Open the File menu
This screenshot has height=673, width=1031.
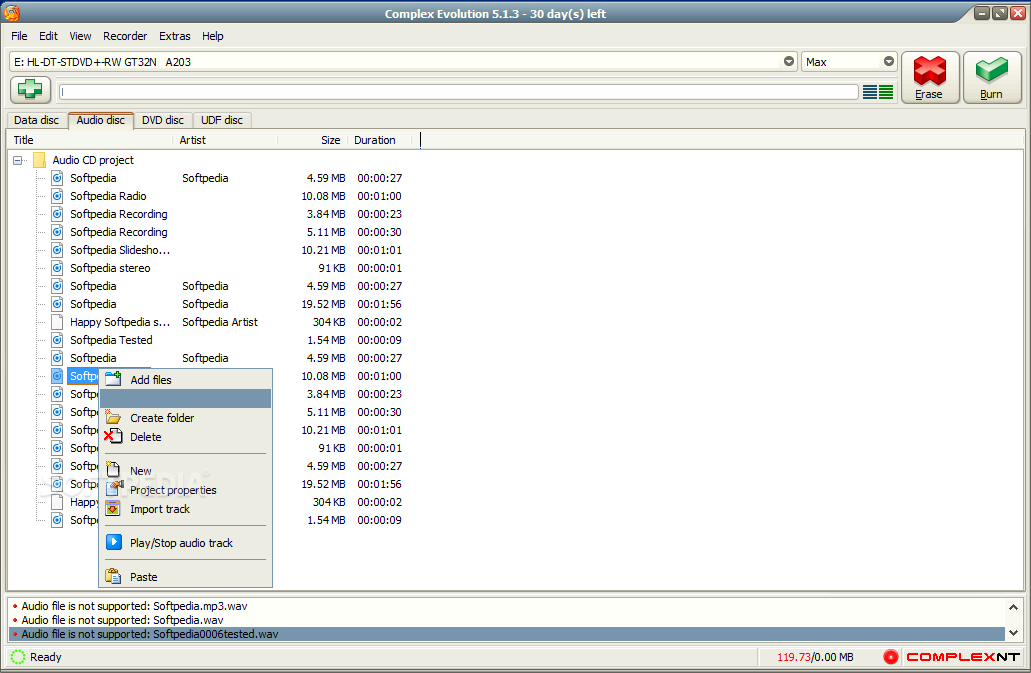[19, 36]
